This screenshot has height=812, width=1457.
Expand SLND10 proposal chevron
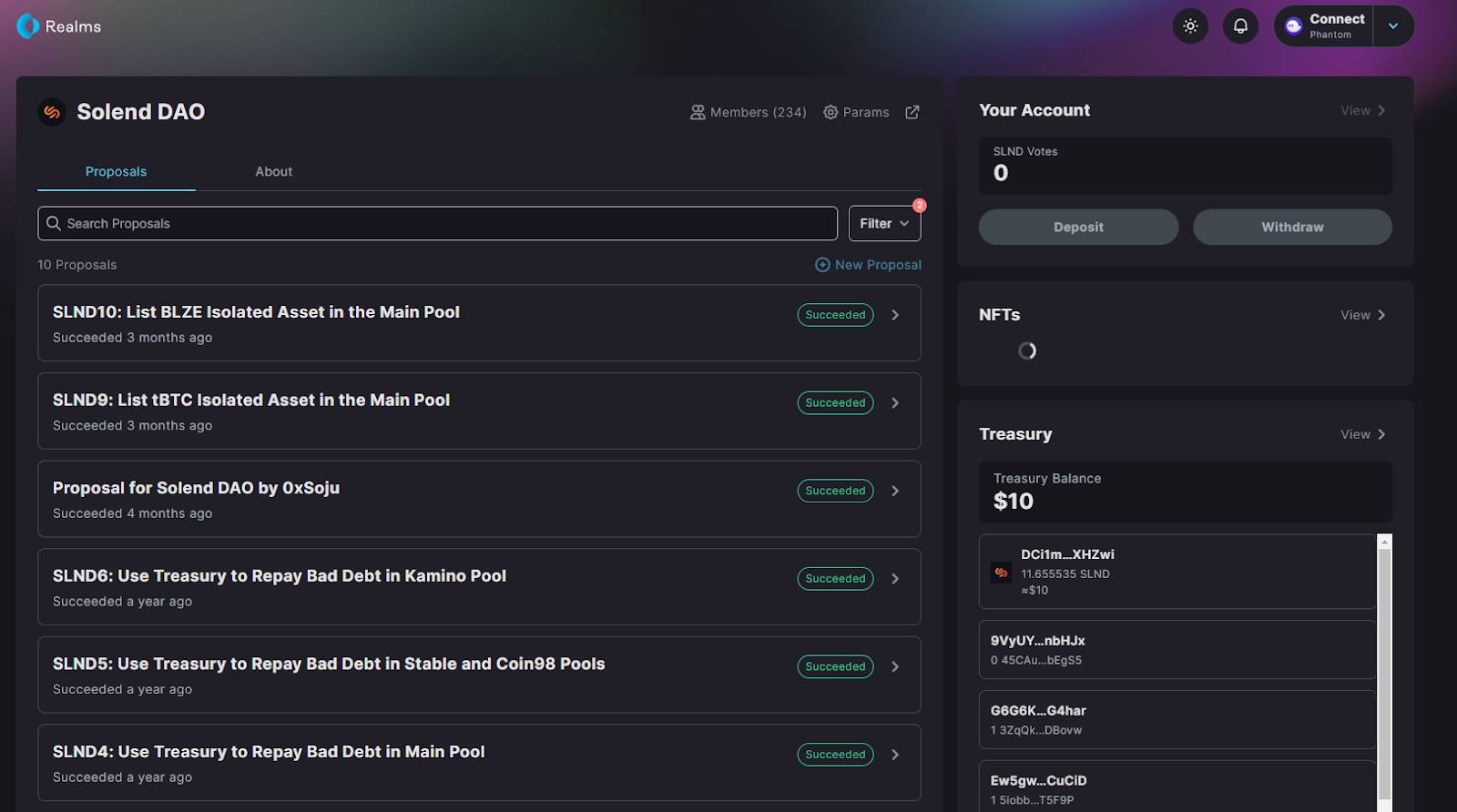[x=895, y=315]
